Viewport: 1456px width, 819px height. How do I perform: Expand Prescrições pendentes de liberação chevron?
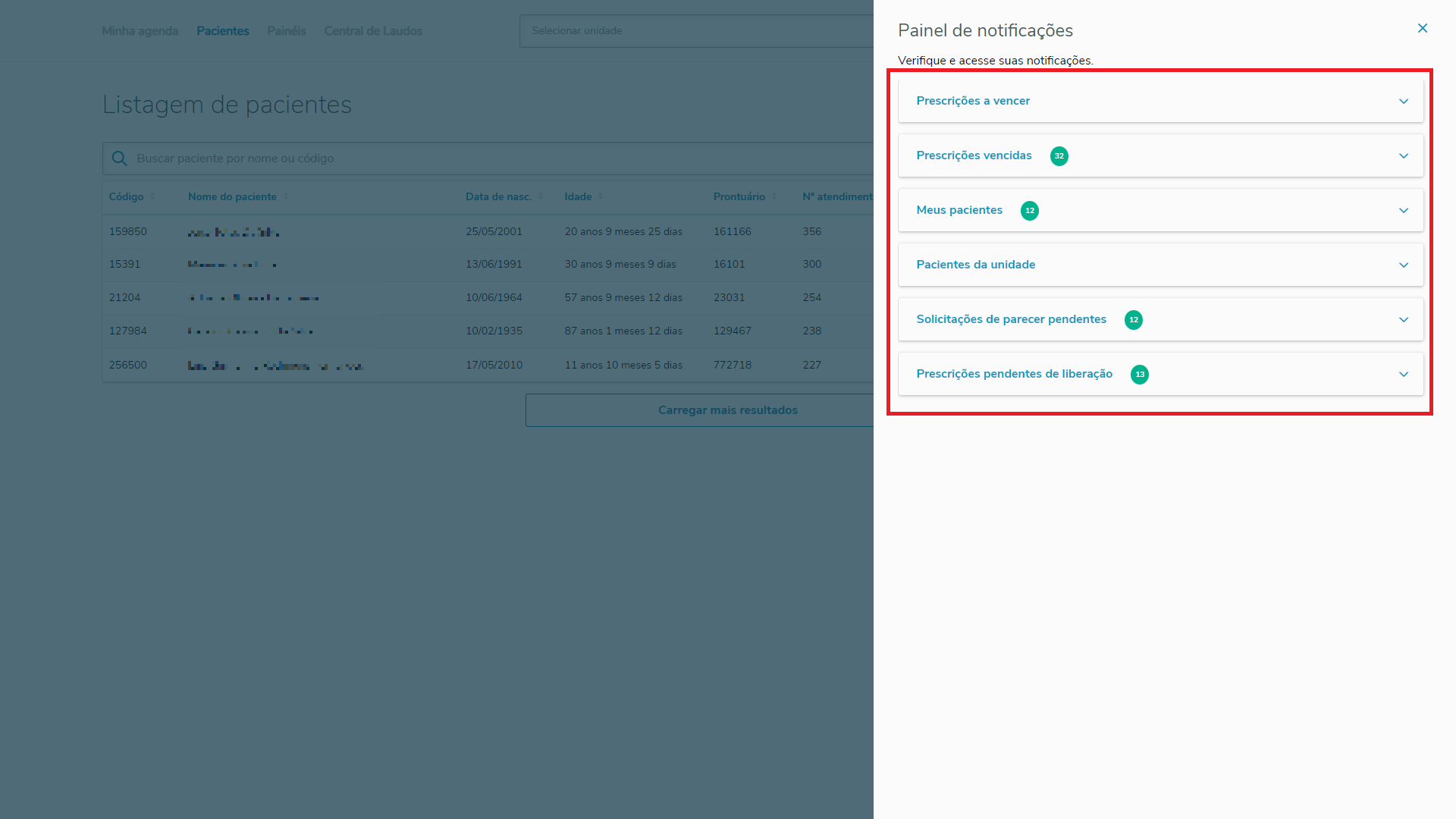1403,375
